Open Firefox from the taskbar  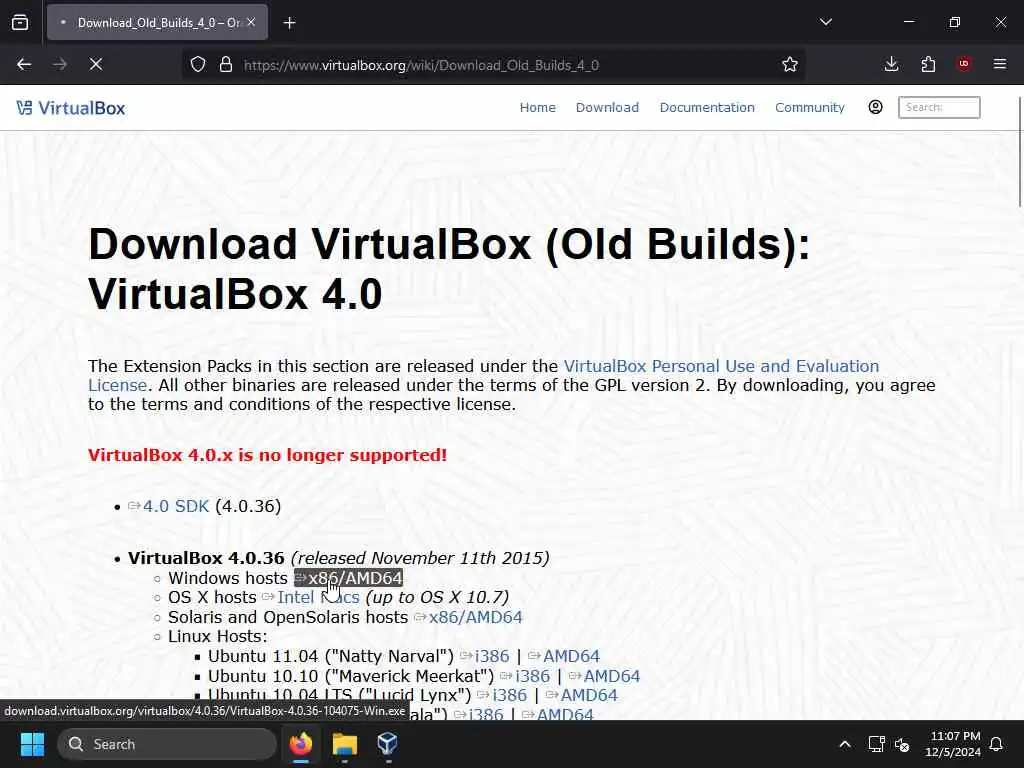tap(301, 744)
